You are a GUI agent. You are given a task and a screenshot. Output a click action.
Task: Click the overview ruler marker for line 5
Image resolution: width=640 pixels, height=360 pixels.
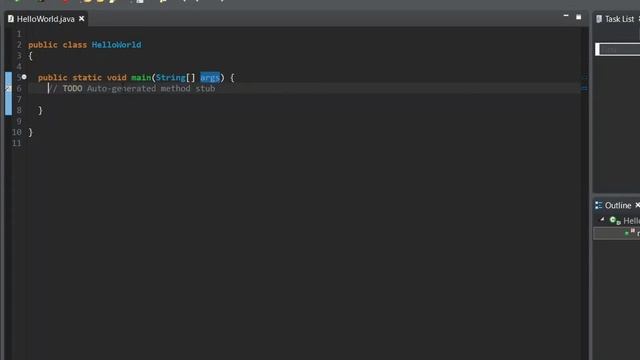pos(584,77)
